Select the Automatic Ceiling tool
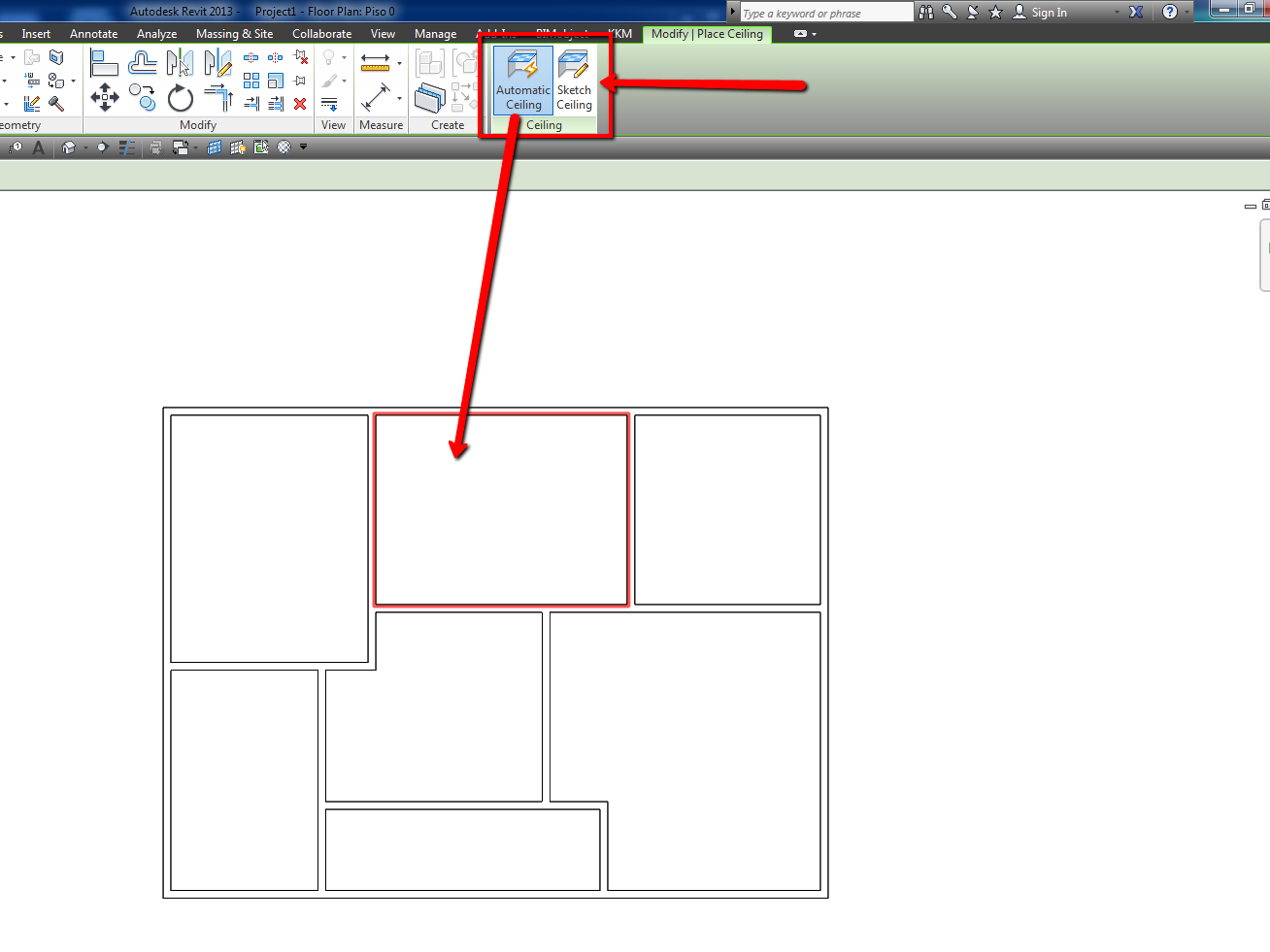Viewport: 1270px width, 952px height. tap(523, 81)
